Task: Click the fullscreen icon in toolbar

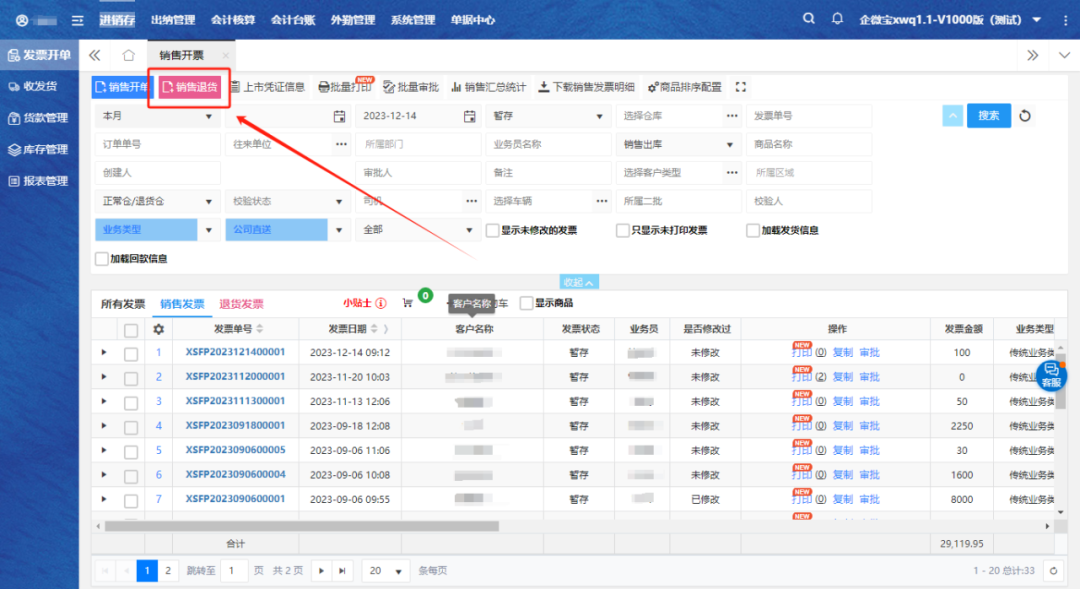Action: click(x=740, y=87)
